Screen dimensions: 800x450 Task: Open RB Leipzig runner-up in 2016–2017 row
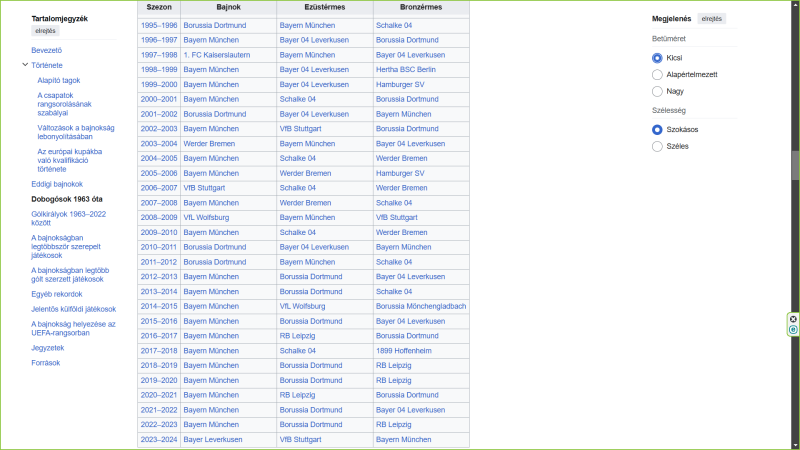[297, 336]
